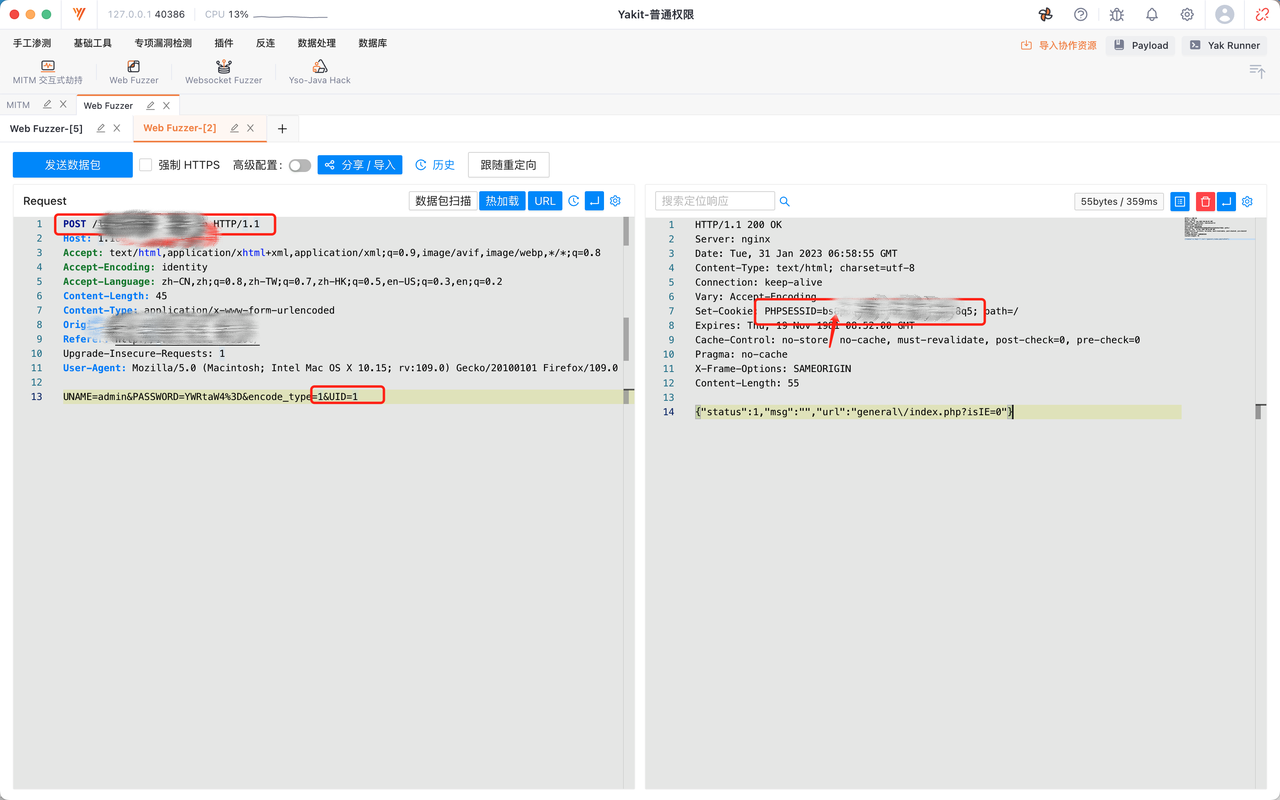The height and width of the screenshot is (800, 1280).
Task: Collapse the toolbar with the top-right arrow icon
Action: coord(1257,71)
